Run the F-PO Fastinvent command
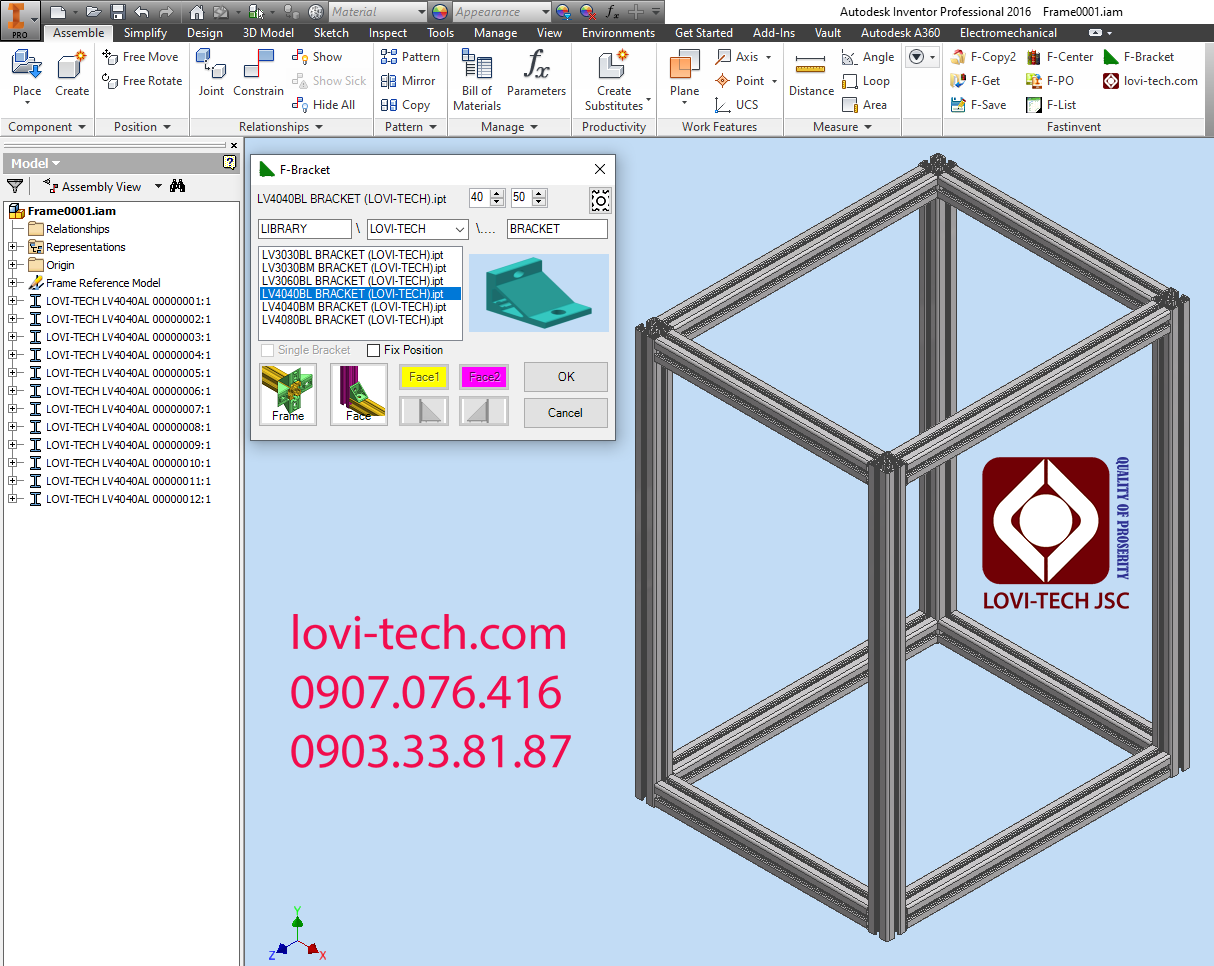Viewport: 1214px width, 966px height. 1050,81
